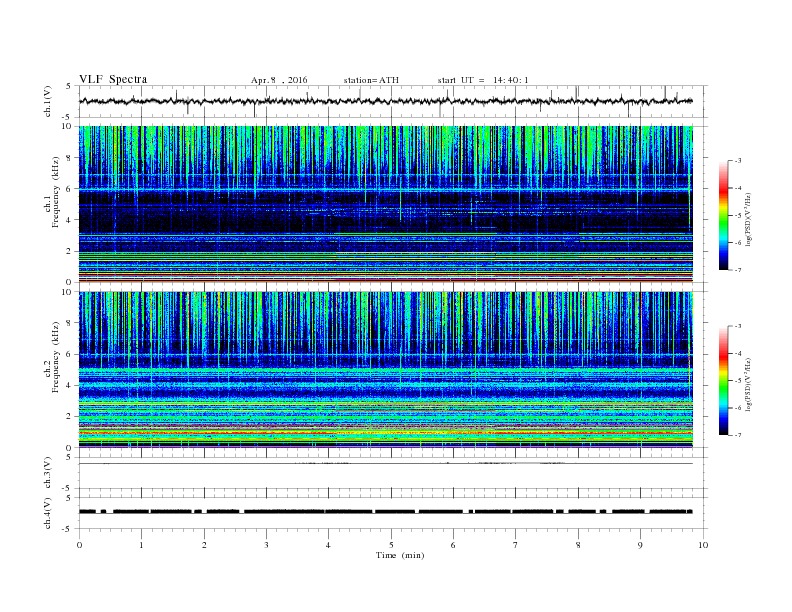Click the "station=ATH" header text
This screenshot has width=792, height=612.
[371, 80]
